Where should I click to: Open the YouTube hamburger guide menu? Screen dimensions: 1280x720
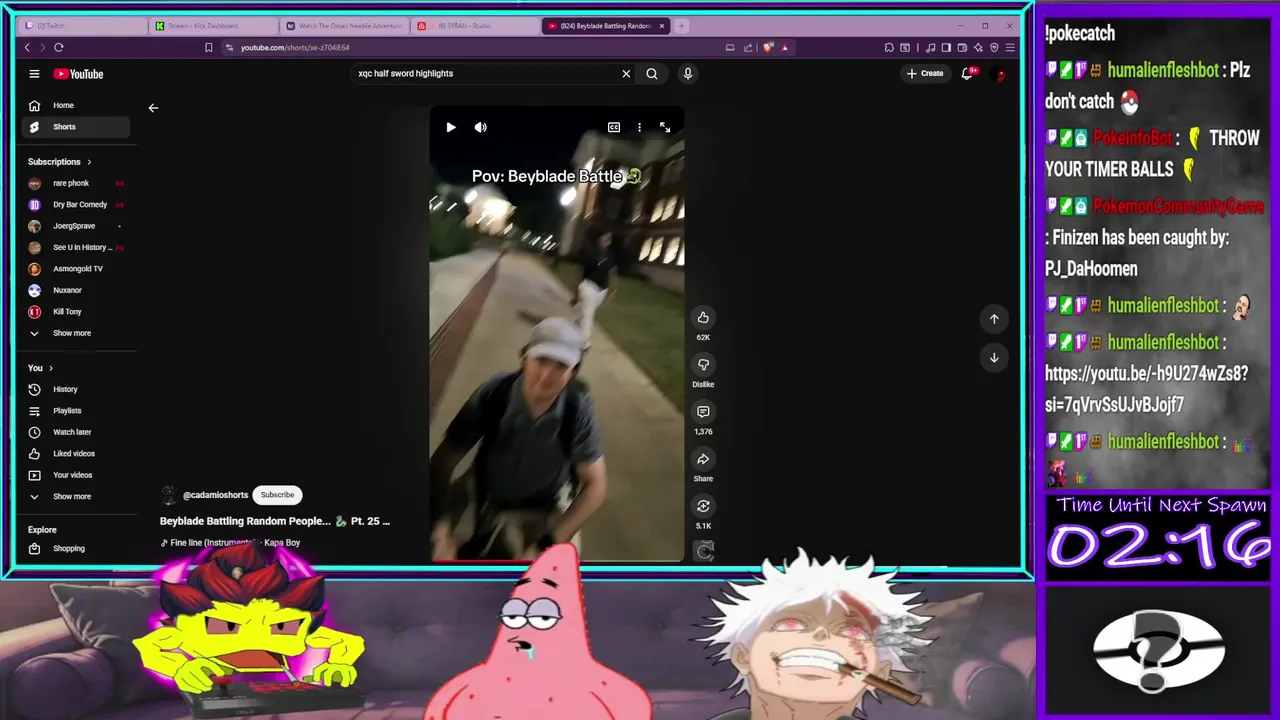34,73
